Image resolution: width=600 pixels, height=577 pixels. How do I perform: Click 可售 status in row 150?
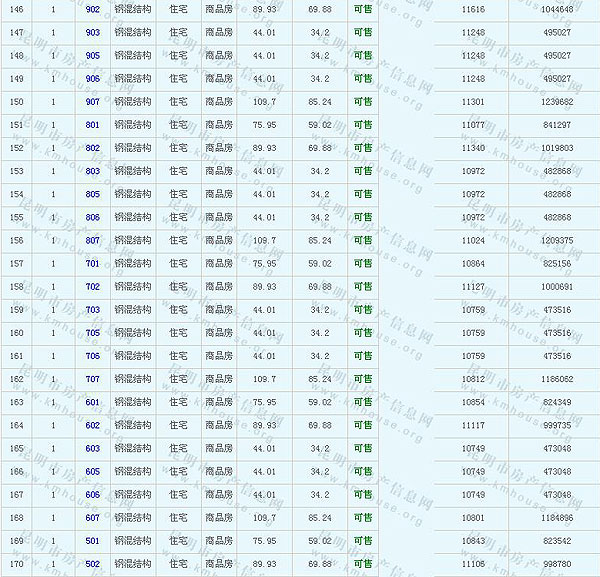coord(363,101)
